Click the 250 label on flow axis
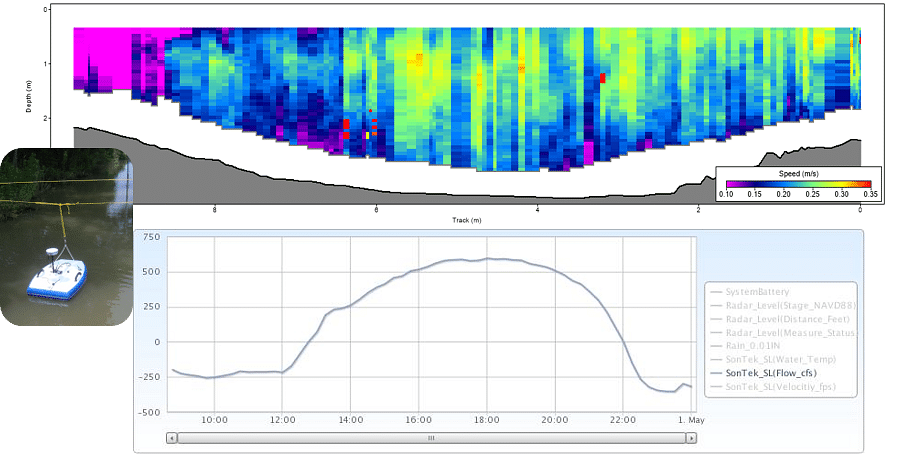911x454 pixels. click(152, 307)
